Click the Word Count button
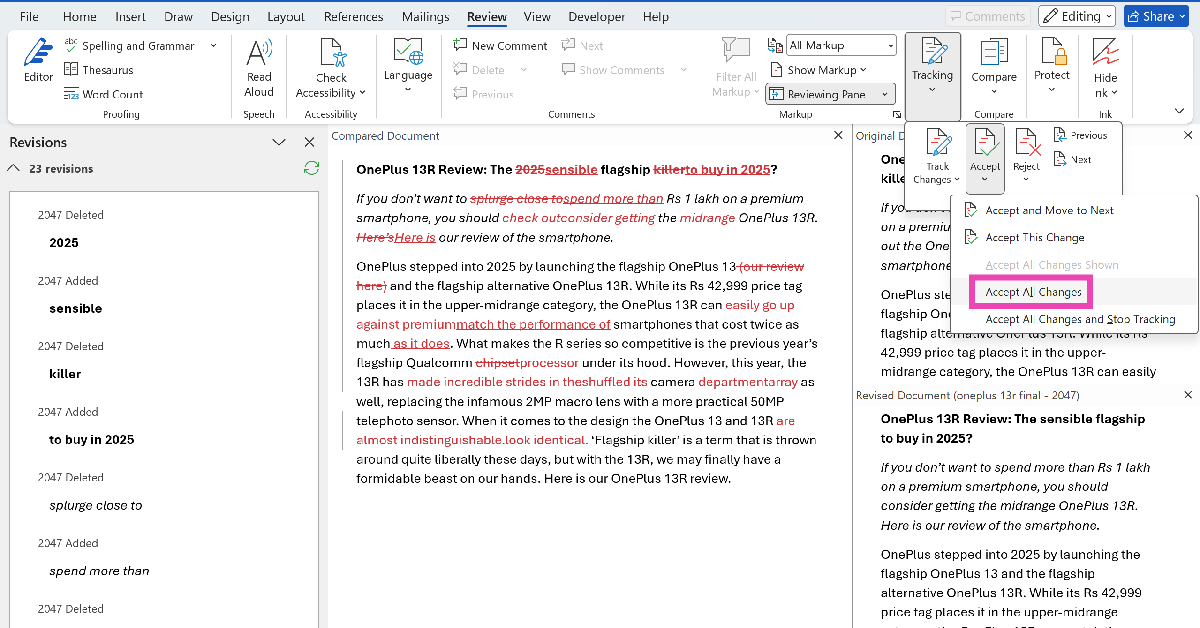 (x=103, y=94)
